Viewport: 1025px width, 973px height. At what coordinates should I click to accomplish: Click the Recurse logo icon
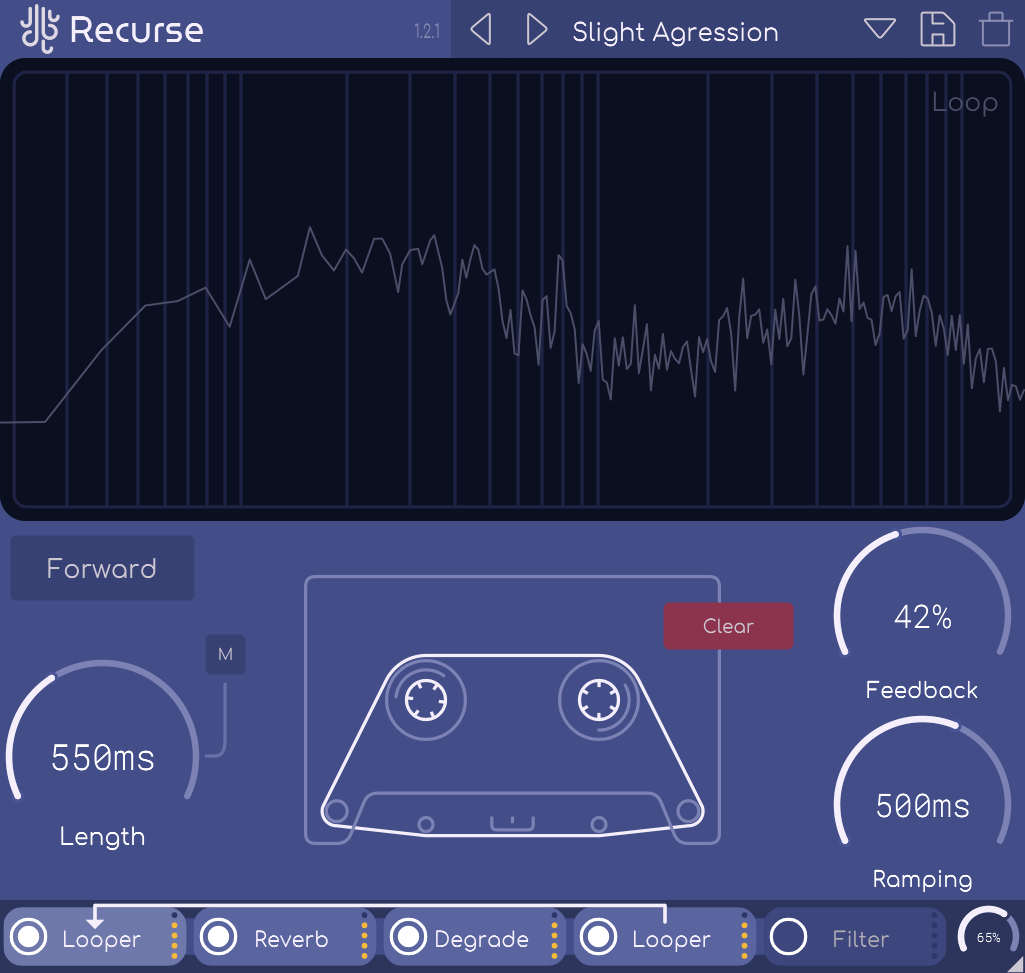[40, 29]
